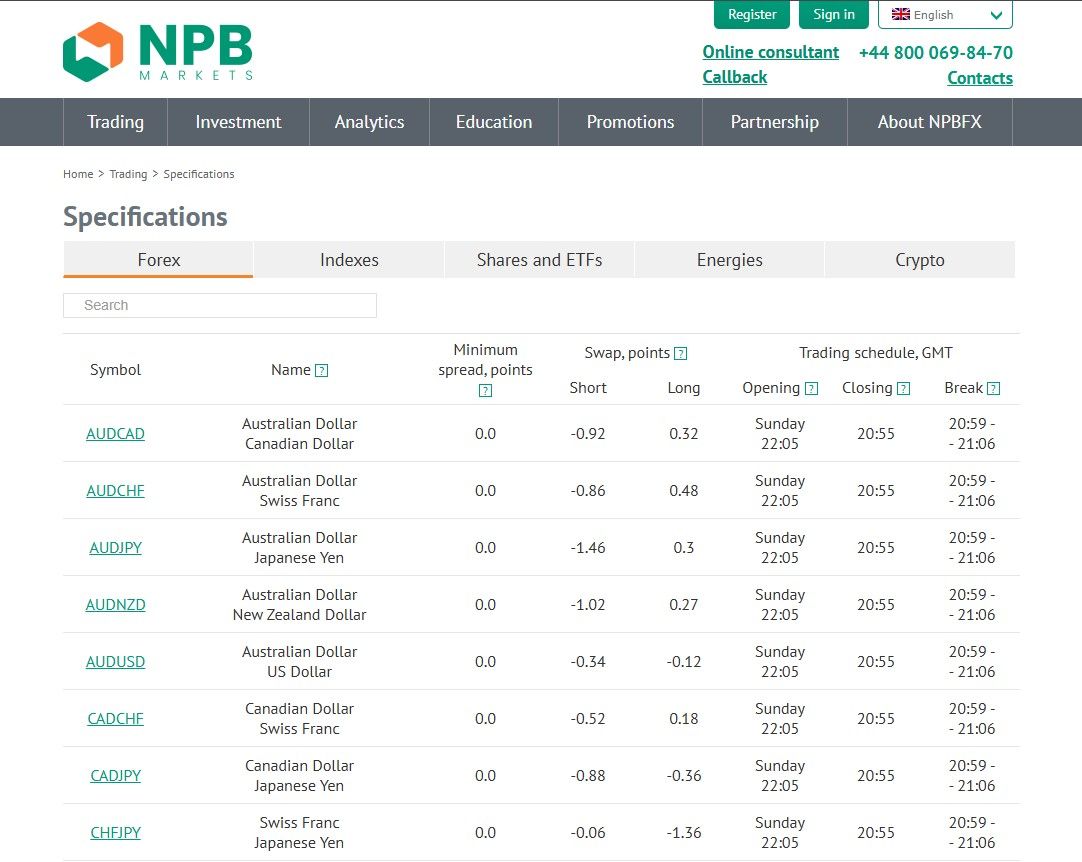Screen dimensions: 1082x862
Task: Open the CHFJPY symbol link
Action: pyautogui.click(x=115, y=832)
